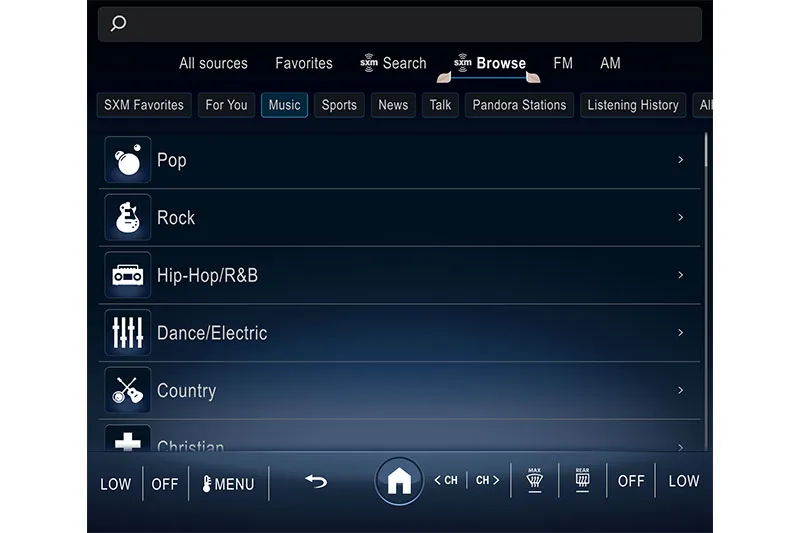Expand the Rock category chevron

pos(681,218)
